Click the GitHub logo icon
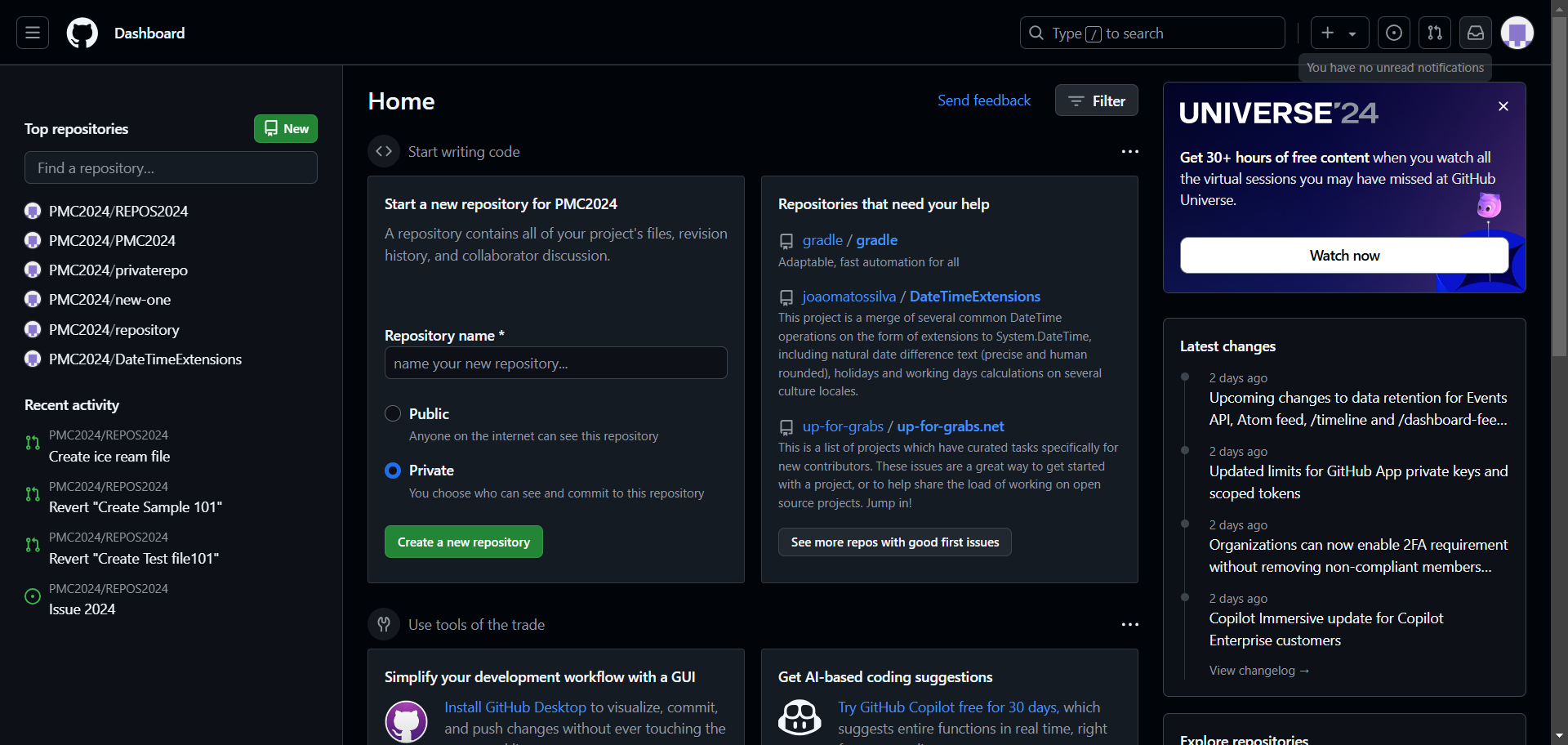Image resolution: width=1568 pixels, height=745 pixels. pos(82,33)
